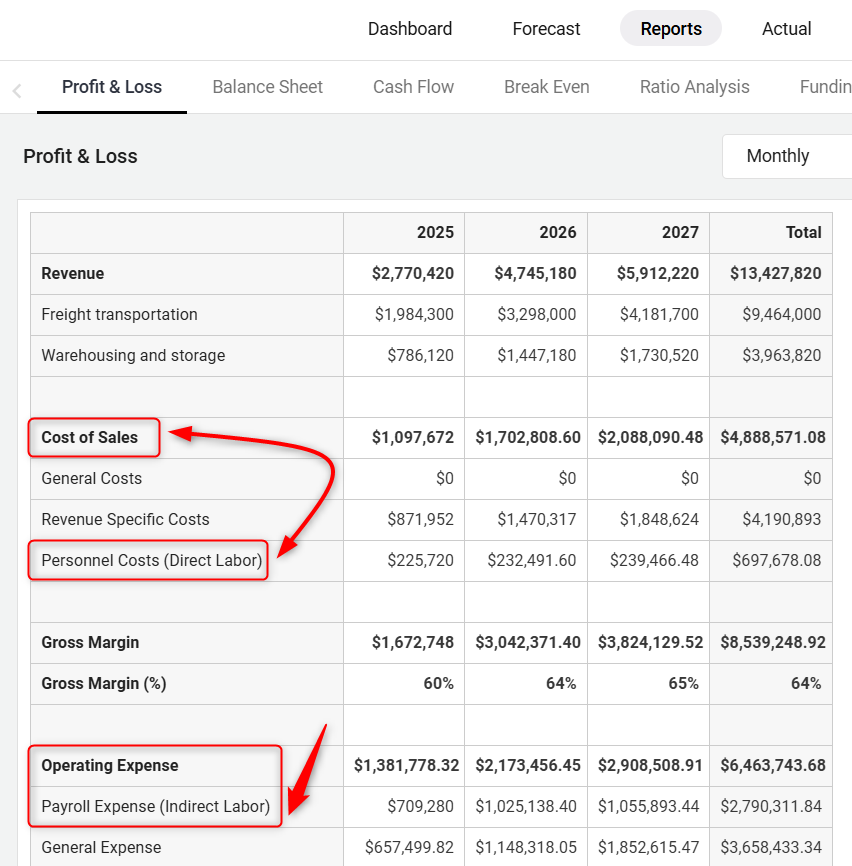Viewport: 852px width, 866px height.
Task: Click Cost of Sales 2026 value $1,702,808.60
Action: pos(528,437)
